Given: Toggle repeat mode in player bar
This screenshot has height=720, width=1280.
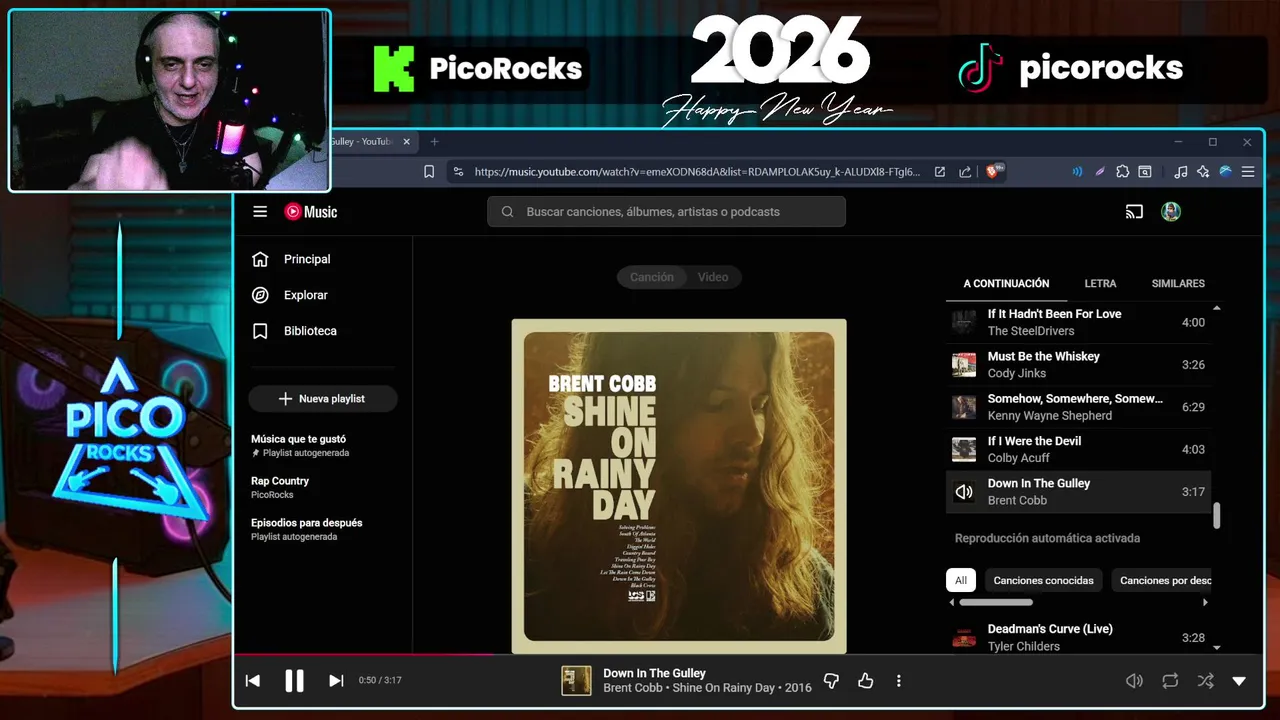Looking at the screenshot, I should 1170,681.
